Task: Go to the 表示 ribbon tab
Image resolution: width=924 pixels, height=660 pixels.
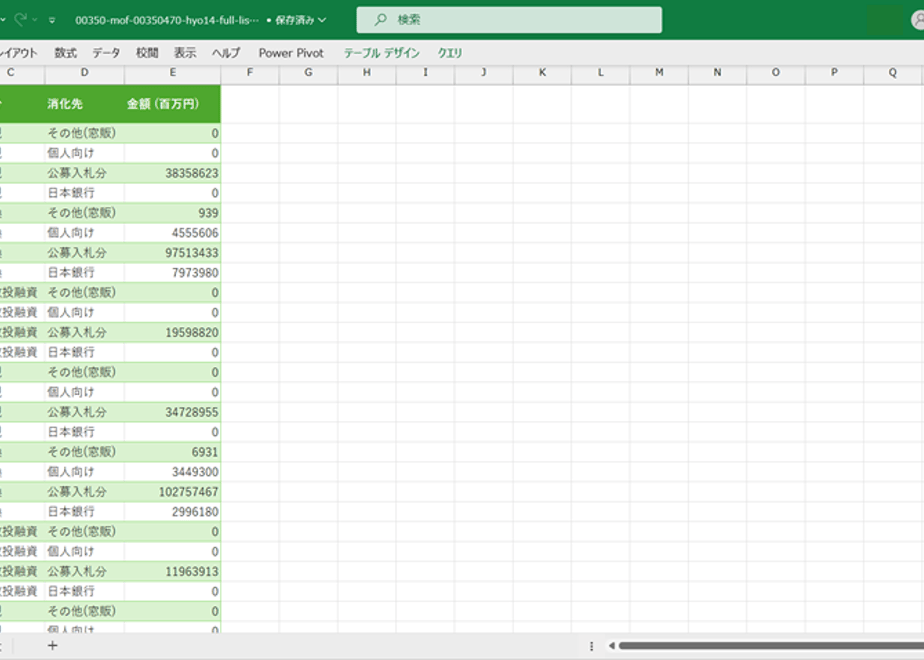Action: click(185, 53)
